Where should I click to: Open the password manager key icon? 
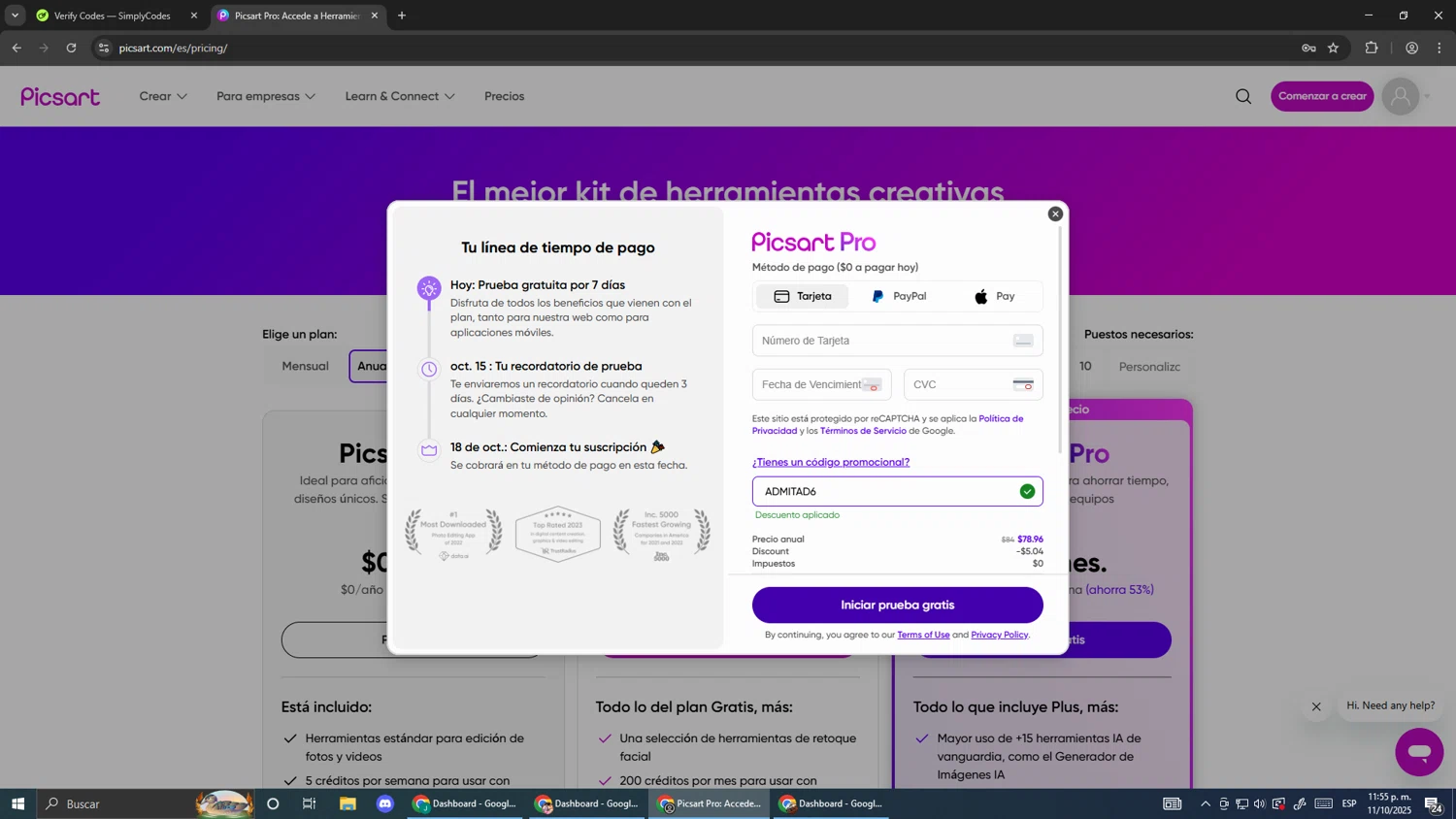[x=1308, y=48]
